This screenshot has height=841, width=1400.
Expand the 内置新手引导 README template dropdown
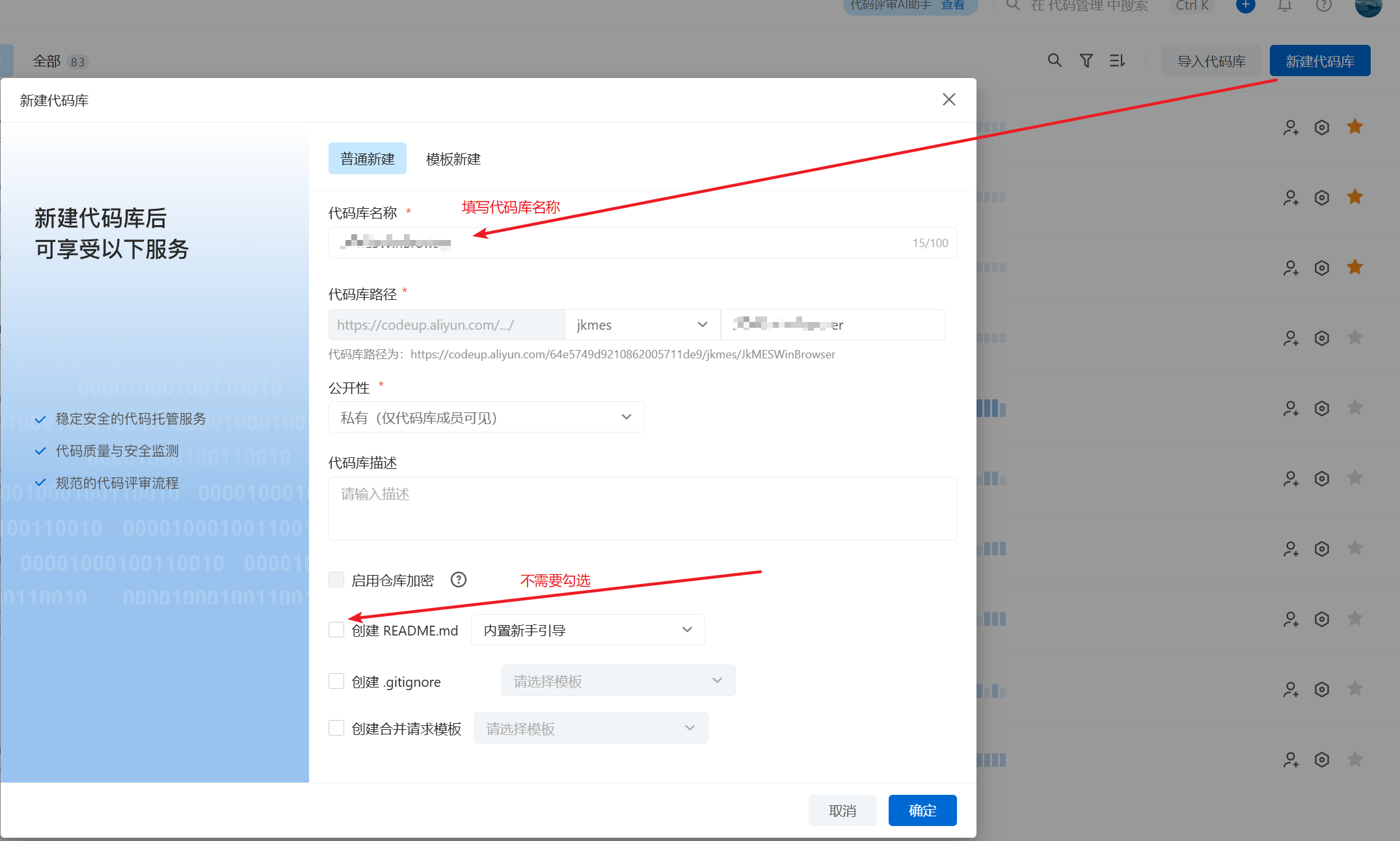pos(587,630)
